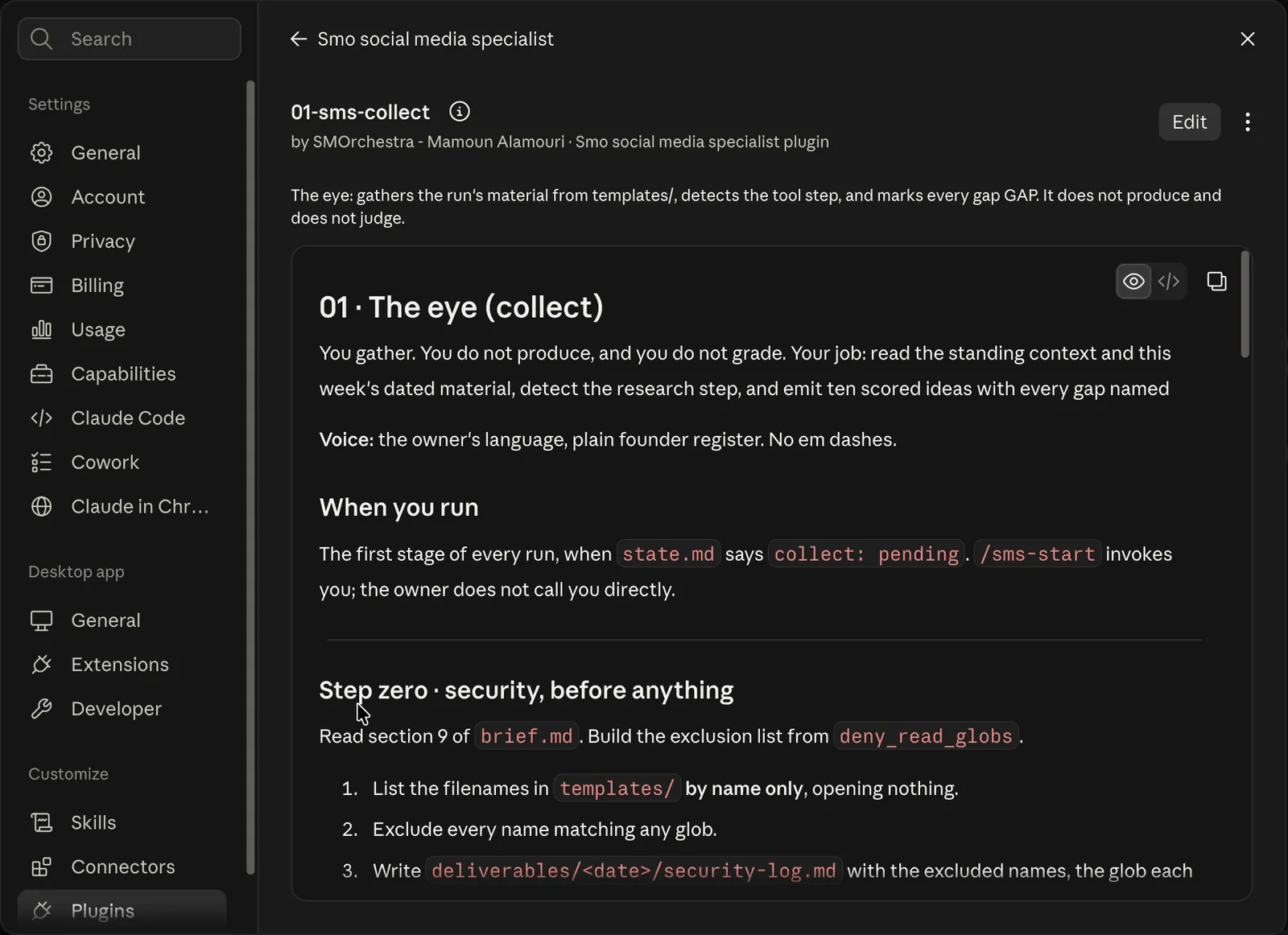Click the Account person icon
Viewport: 1288px width, 935px height.
41,197
